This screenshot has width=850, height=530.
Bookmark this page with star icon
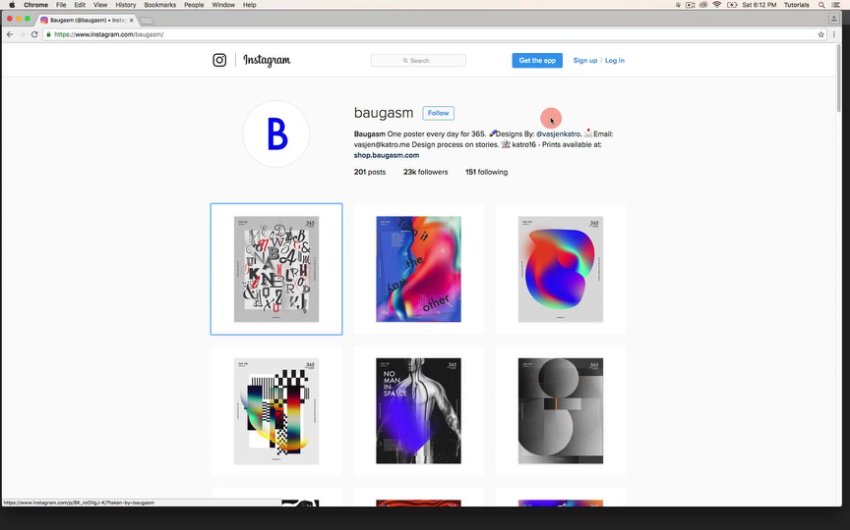tap(821, 34)
